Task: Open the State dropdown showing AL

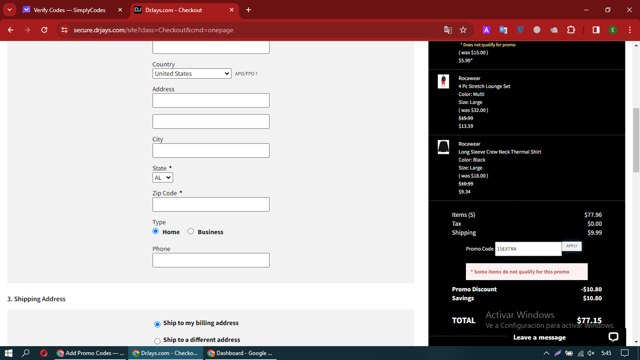Action: click(162, 178)
